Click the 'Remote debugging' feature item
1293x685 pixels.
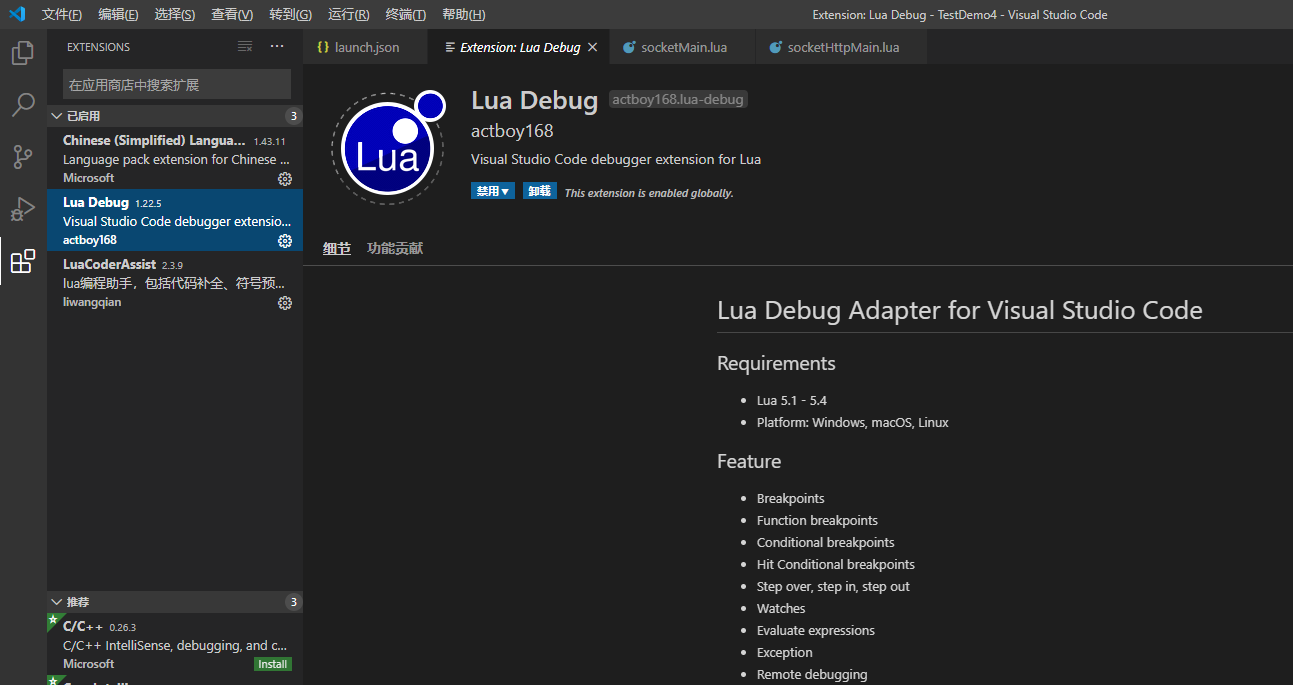812,674
